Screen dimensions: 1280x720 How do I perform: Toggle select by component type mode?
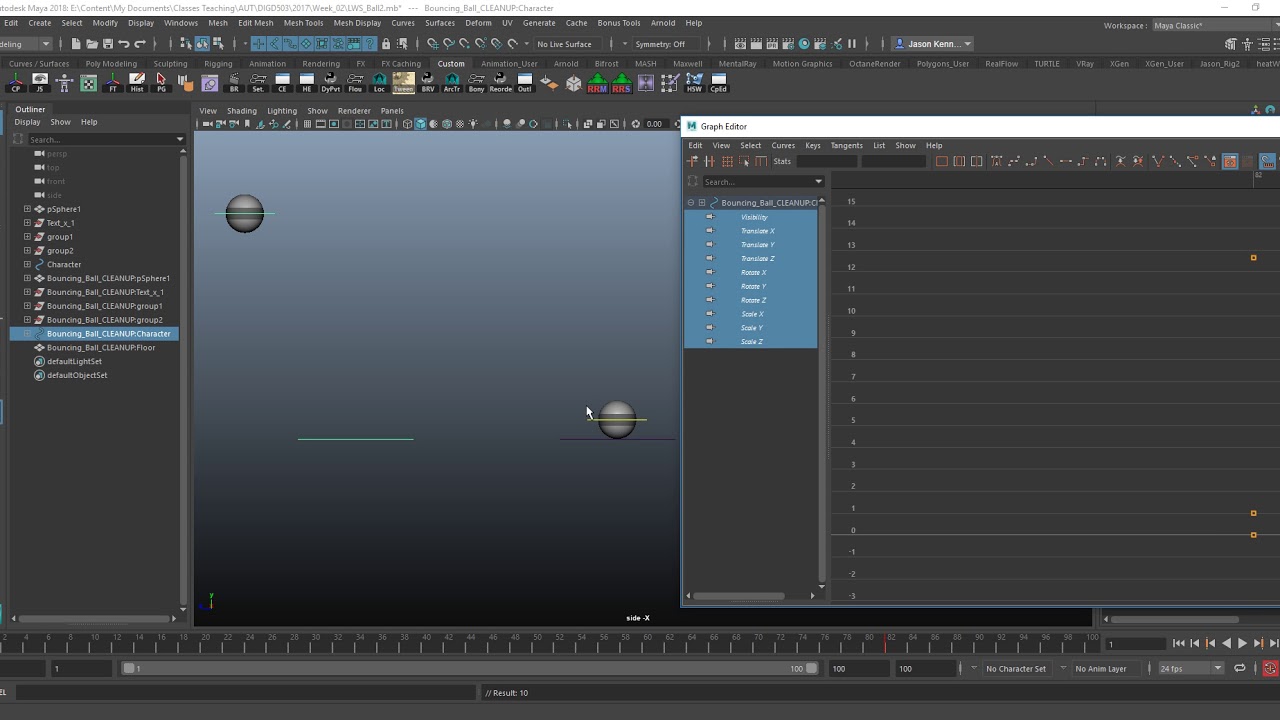[218, 44]
